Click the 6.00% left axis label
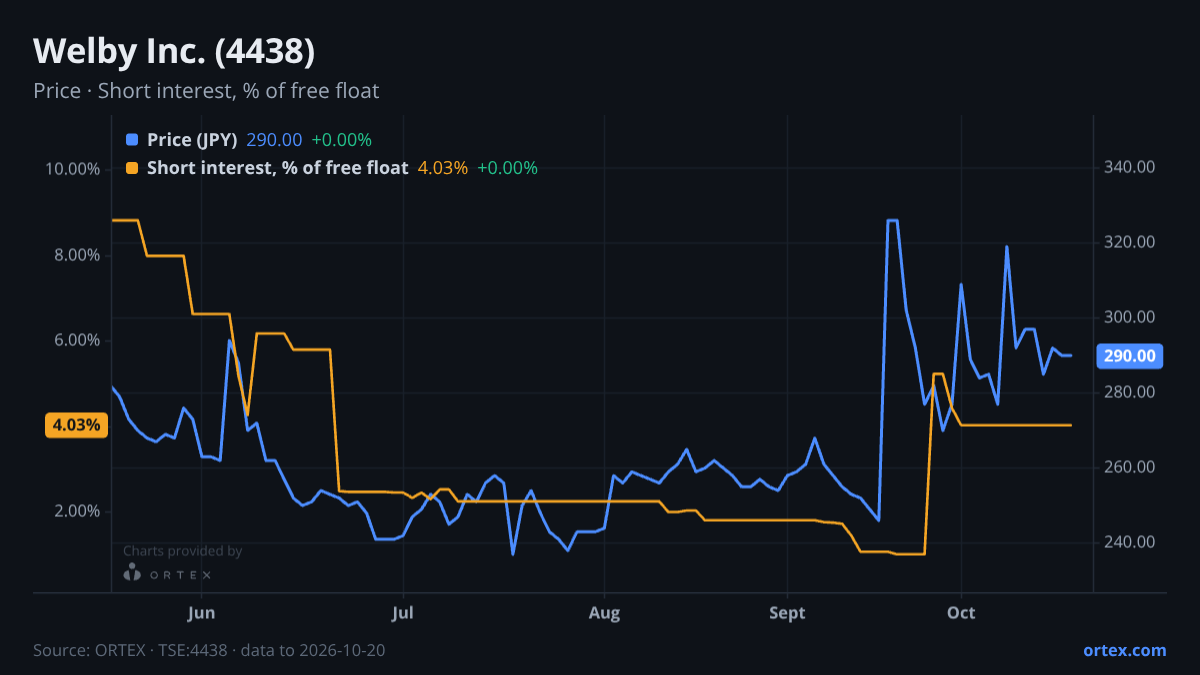This screenshot has width=1200, height=675. point(77,340)
